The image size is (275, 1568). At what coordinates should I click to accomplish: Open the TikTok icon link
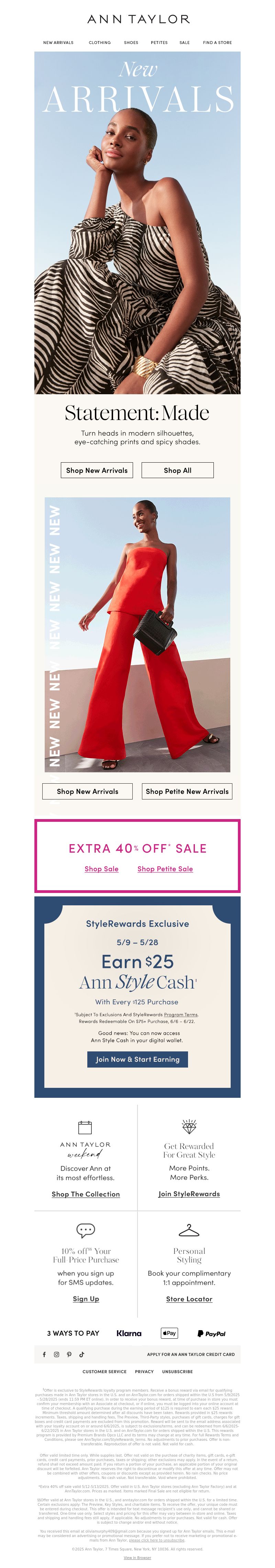point(81,1354)
